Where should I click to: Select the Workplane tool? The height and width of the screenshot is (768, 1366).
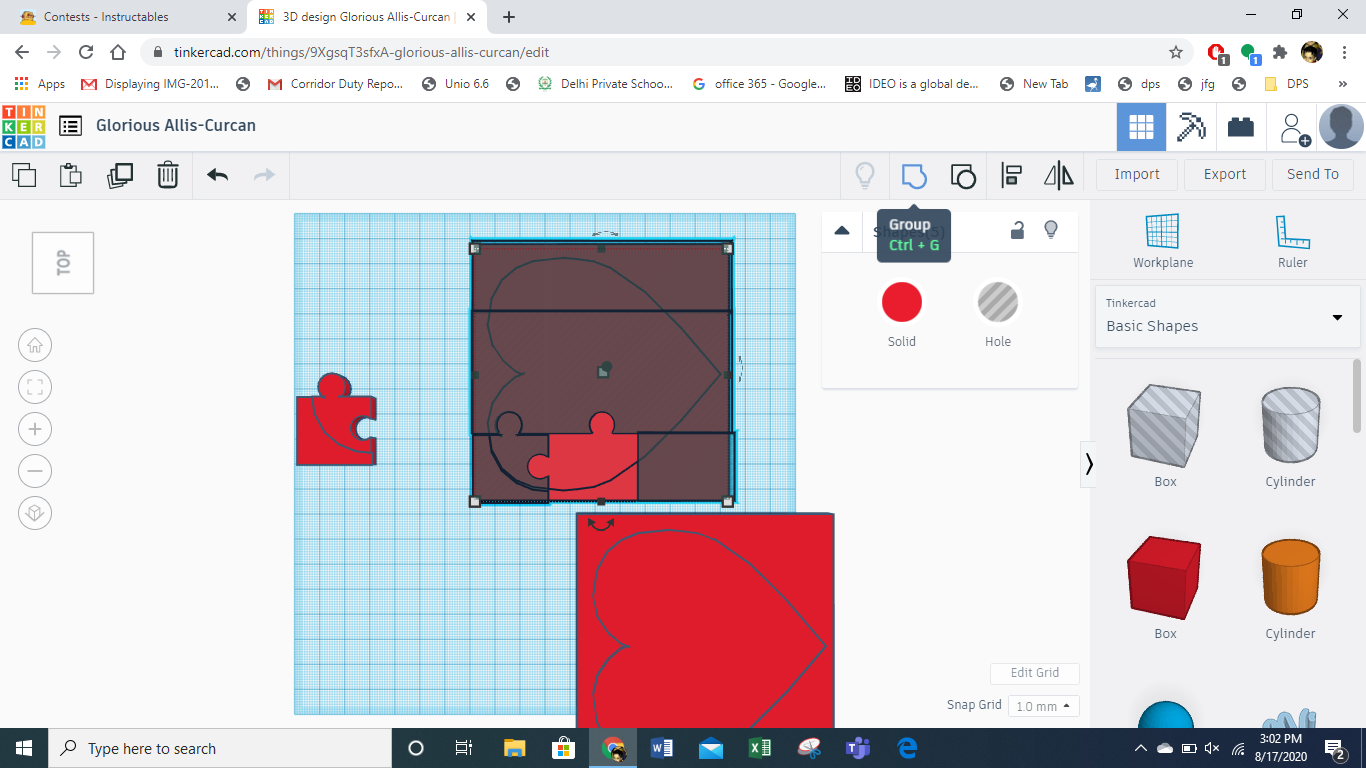tap(1163, 242)
